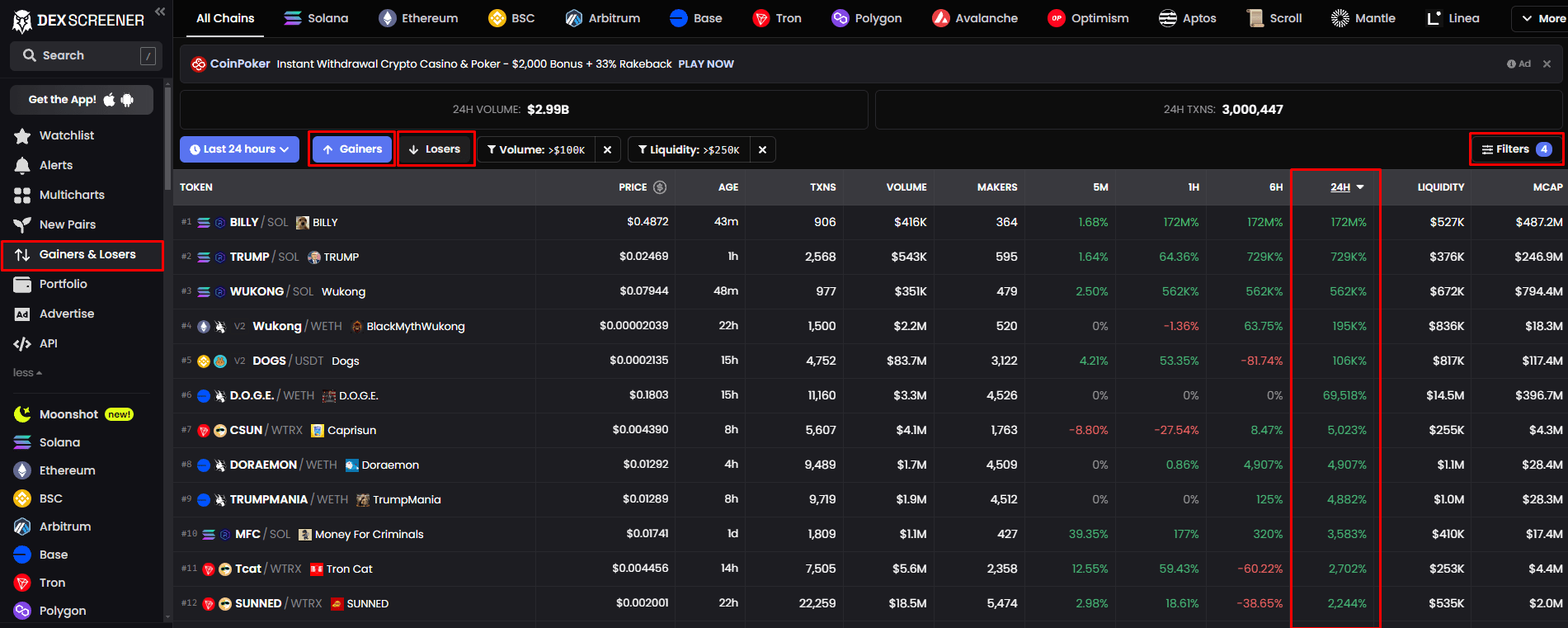This screenshot has height=628, width=1568.
Task: Click PLAY NOW in CoinPoker ad
Action: click(x=706, y=64)
